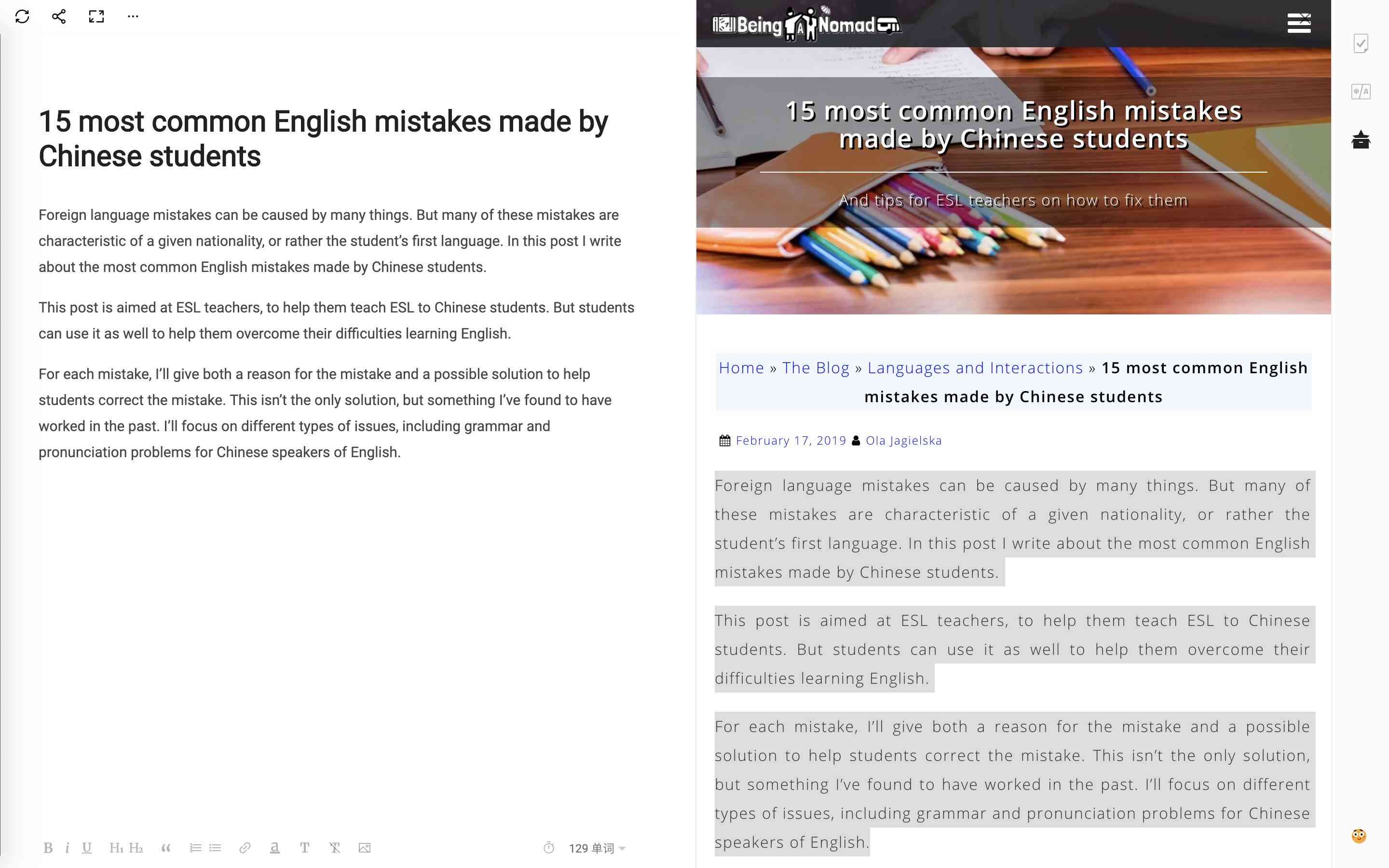
Task: Click the Heading H1 icon
Action: [x=116, y=848]
